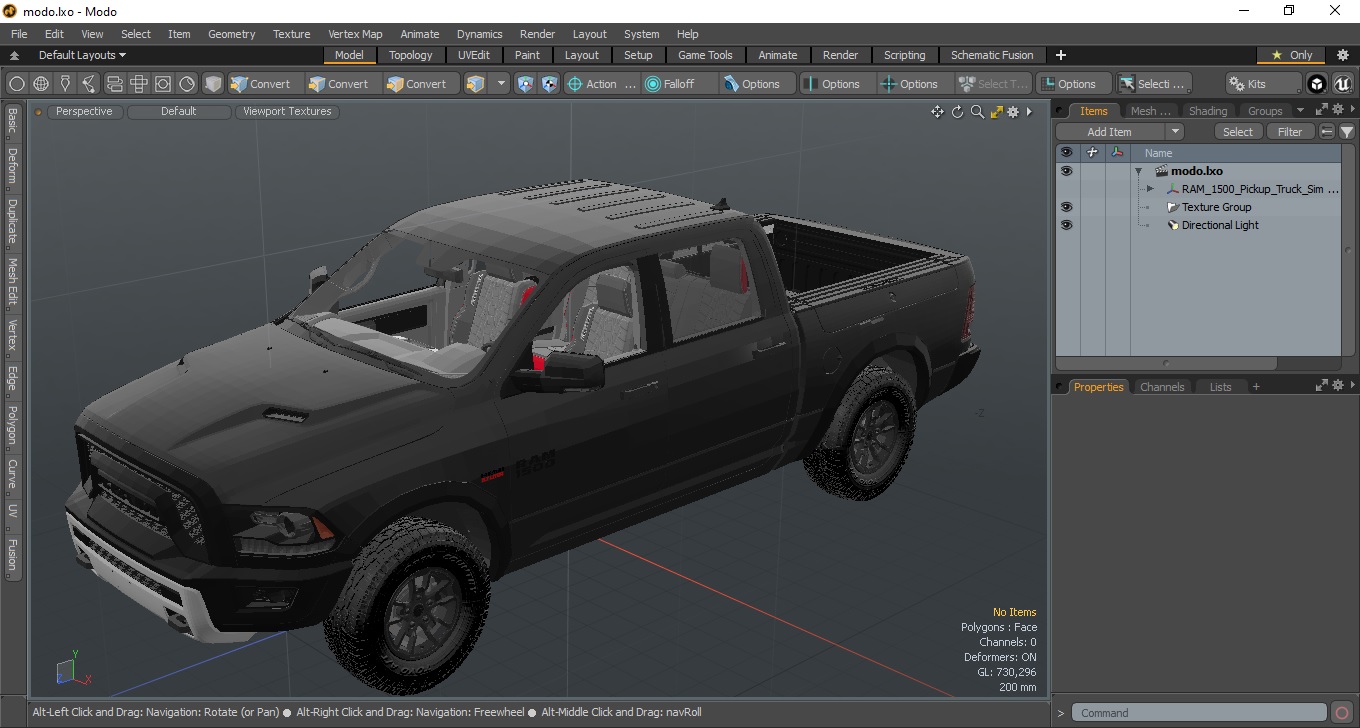
Task: Click the funnel filter icon
Action: (x=1347, y=132)
